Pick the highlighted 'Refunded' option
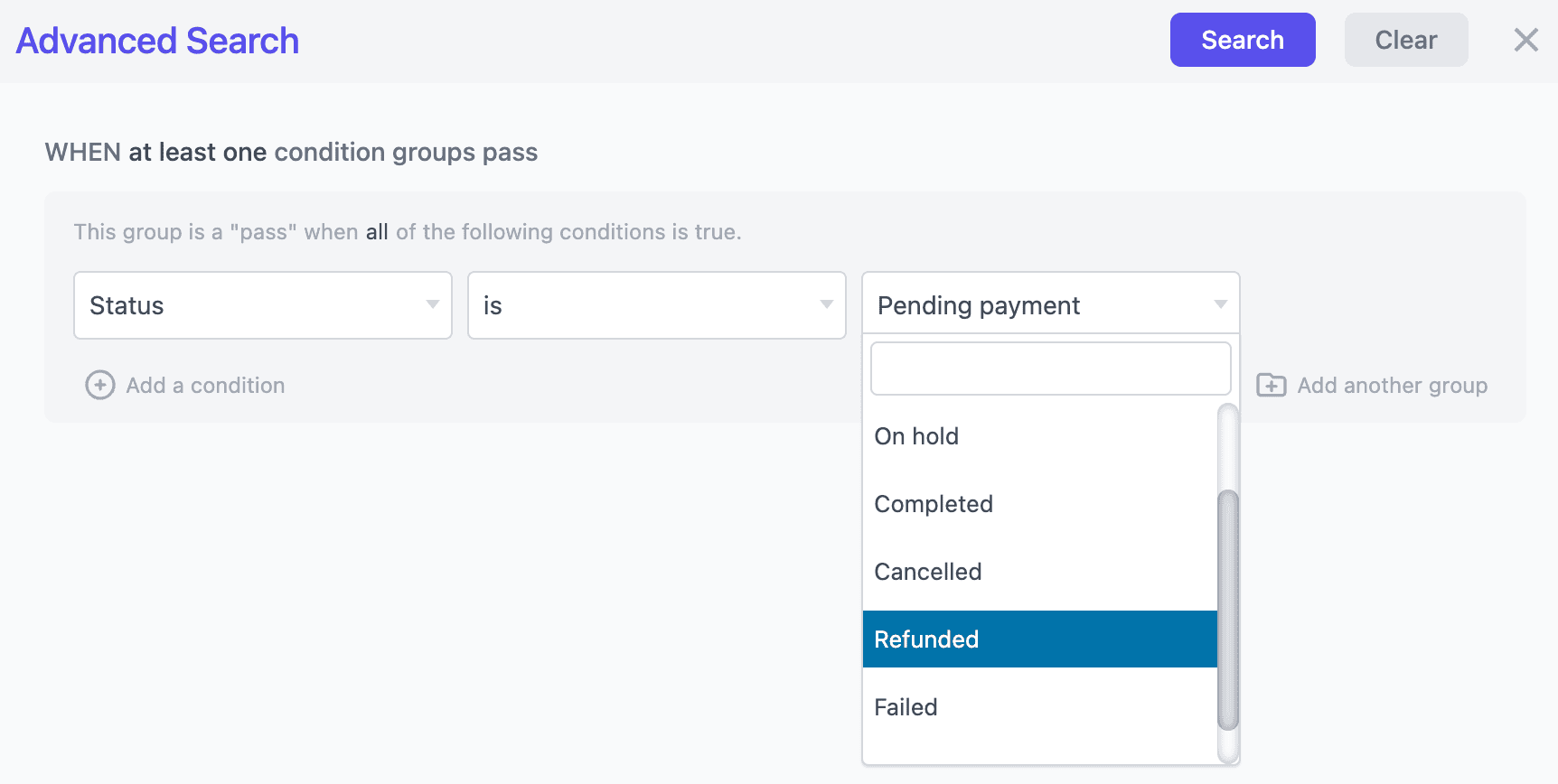Viewport: 1558px width, 784px height. (1040, 639)
